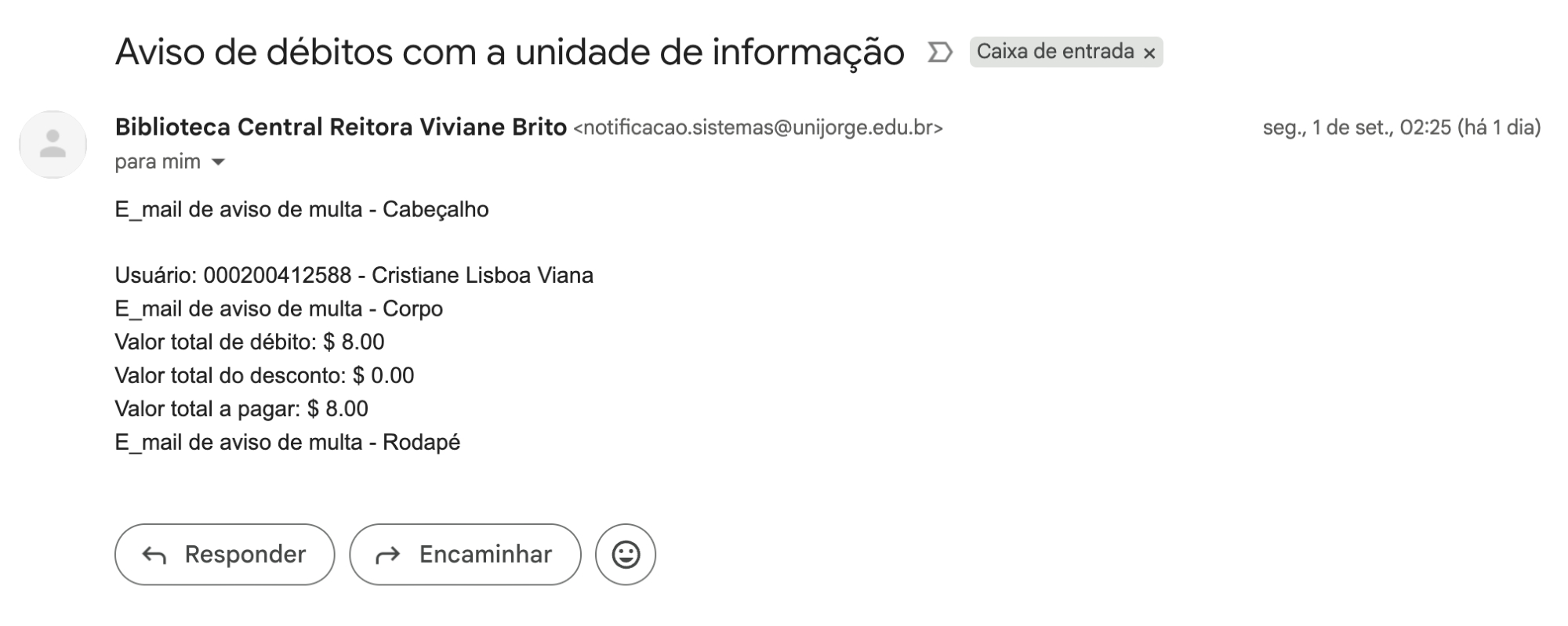Click the Rodapé line in email body
1568x626 pixels.
287,443
